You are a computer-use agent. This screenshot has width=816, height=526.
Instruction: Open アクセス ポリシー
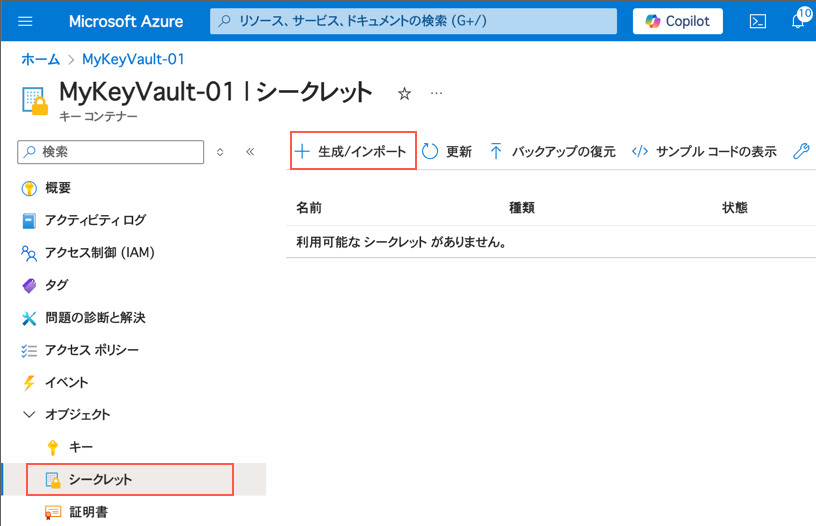pos(92,350)
